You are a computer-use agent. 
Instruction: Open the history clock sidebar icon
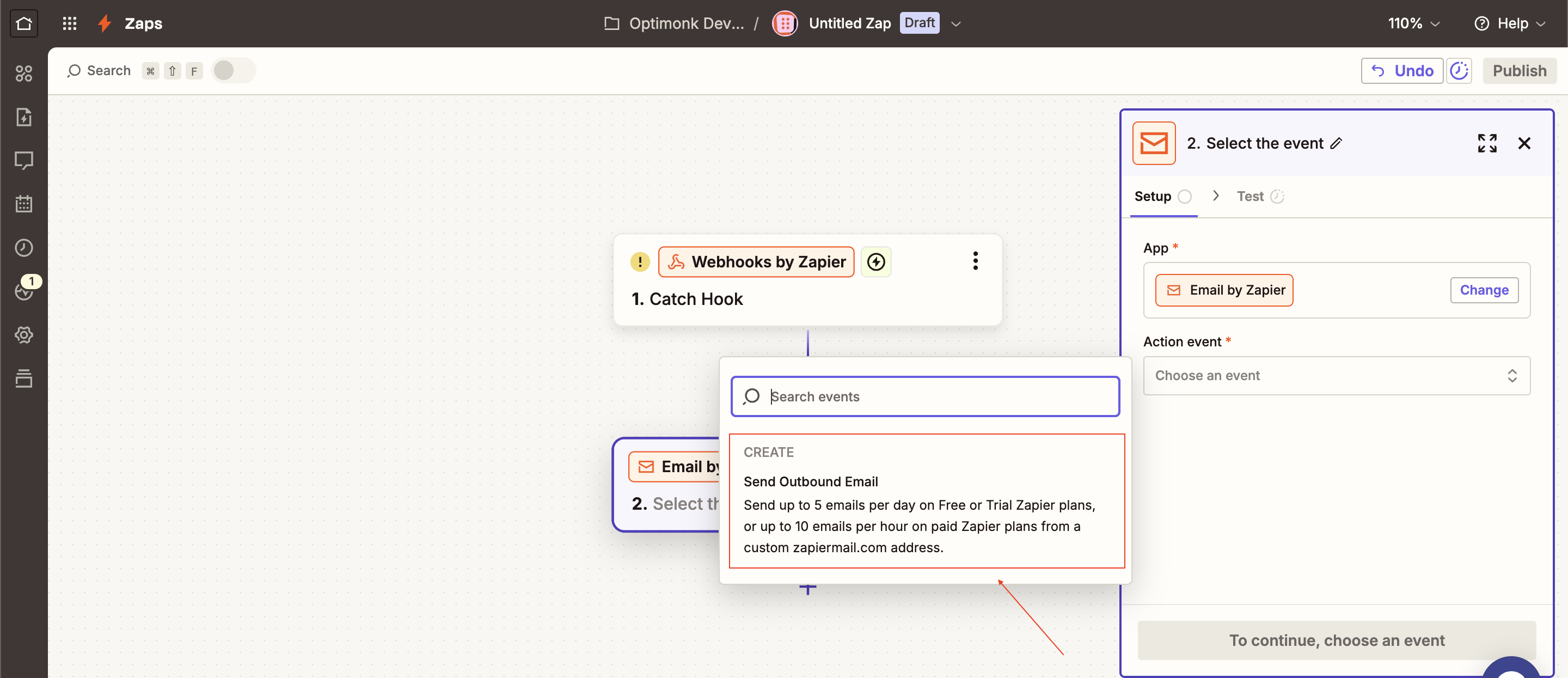[x=24, y=248]
